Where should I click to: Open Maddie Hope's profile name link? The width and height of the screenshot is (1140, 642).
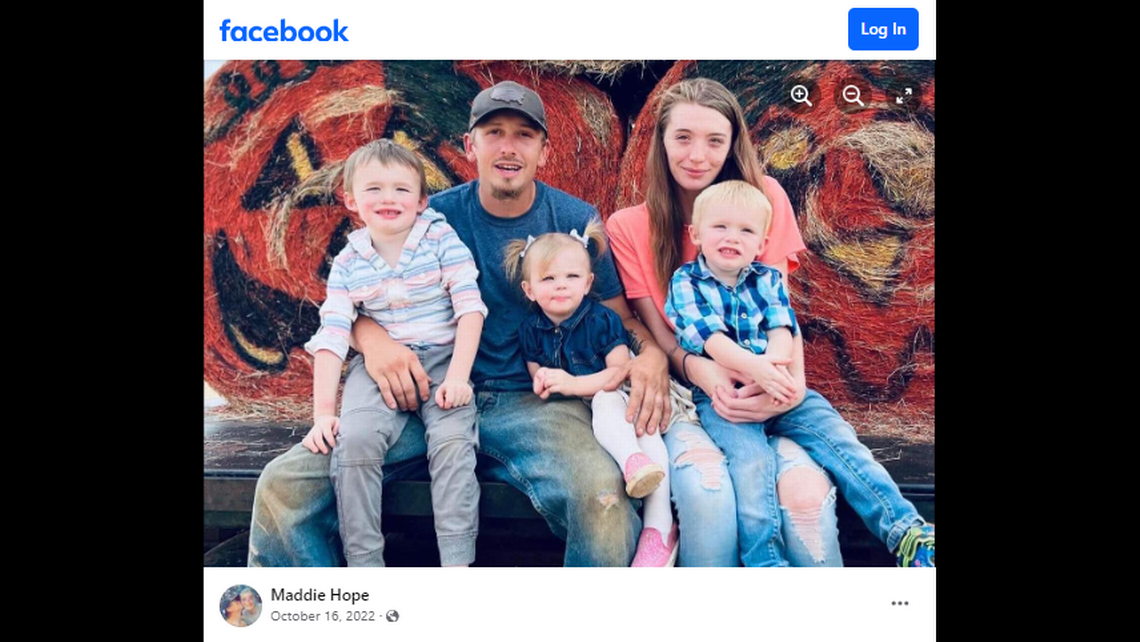(320, 595)
